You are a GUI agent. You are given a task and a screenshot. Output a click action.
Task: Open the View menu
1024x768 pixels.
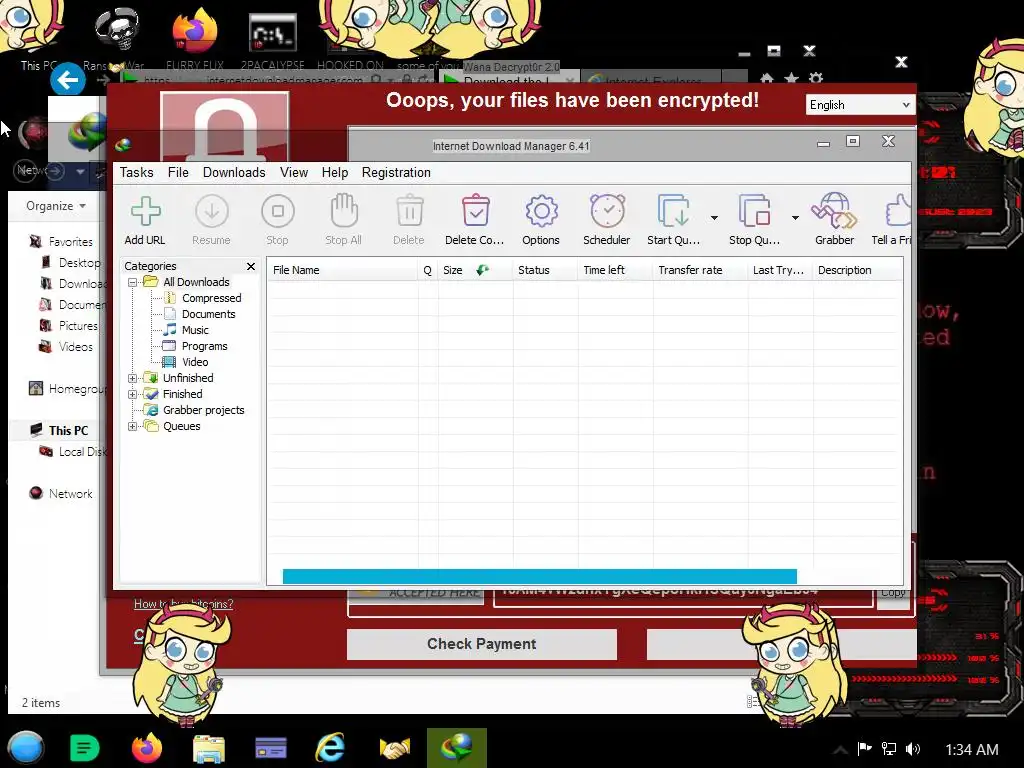tap(294, 172)
